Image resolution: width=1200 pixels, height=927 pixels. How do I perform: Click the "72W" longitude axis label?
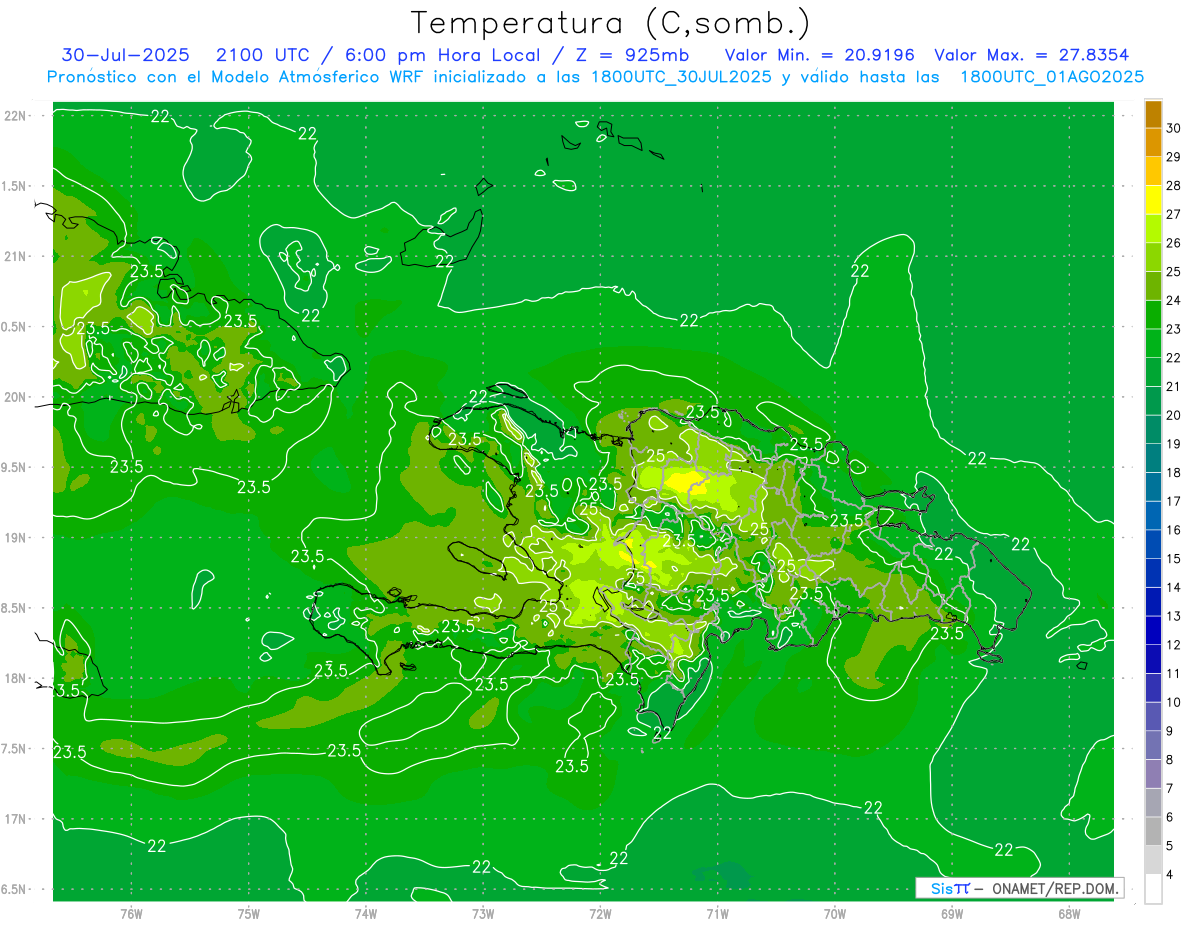pos(600,914)
